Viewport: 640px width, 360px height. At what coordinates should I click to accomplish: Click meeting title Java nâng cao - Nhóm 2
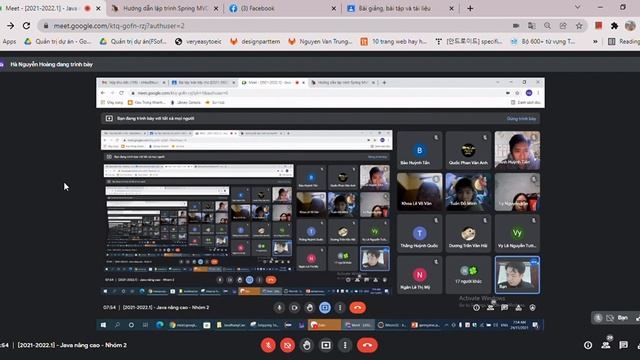tap(72, 345)
